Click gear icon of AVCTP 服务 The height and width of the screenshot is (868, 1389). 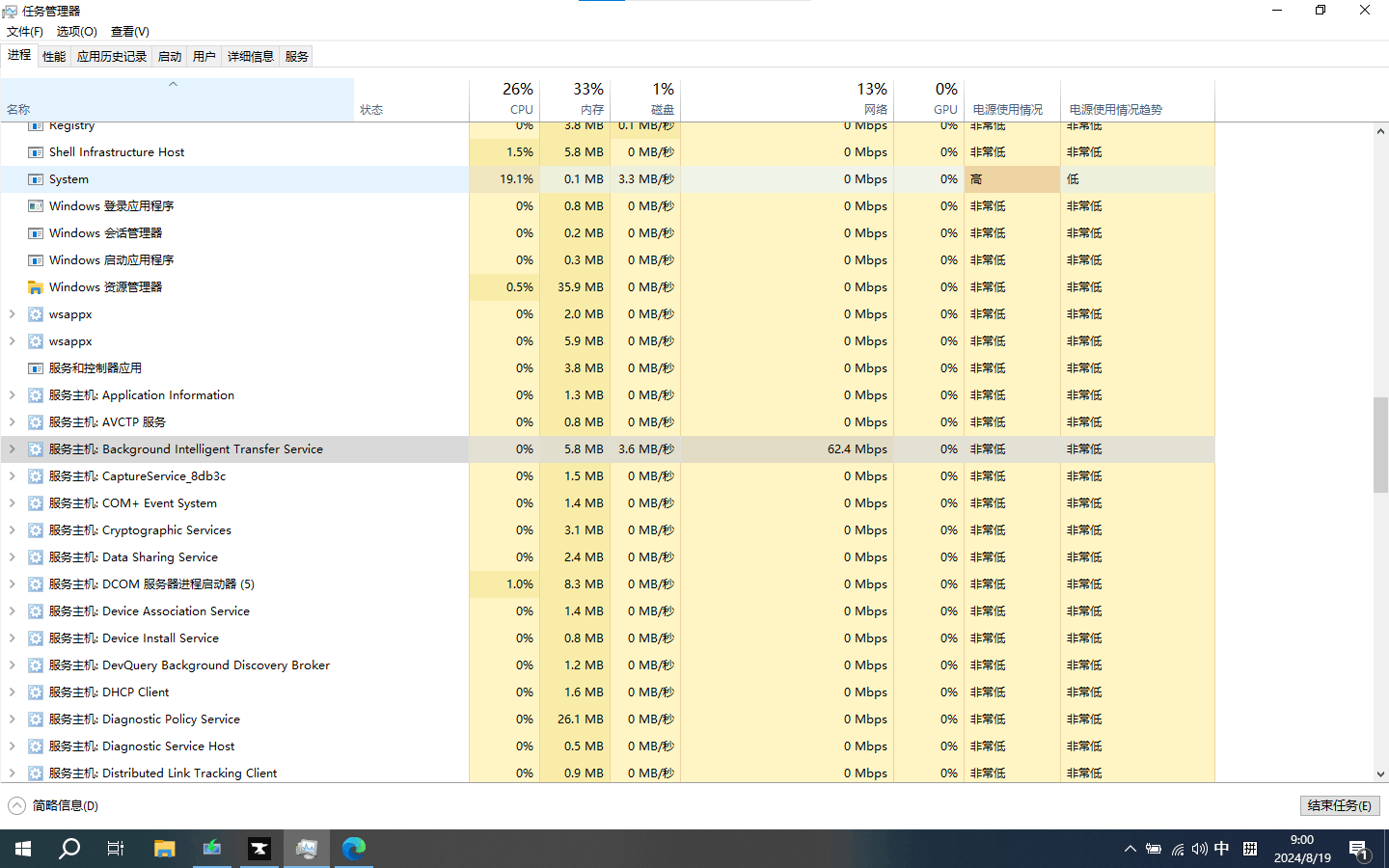click(x=36, y=422)
